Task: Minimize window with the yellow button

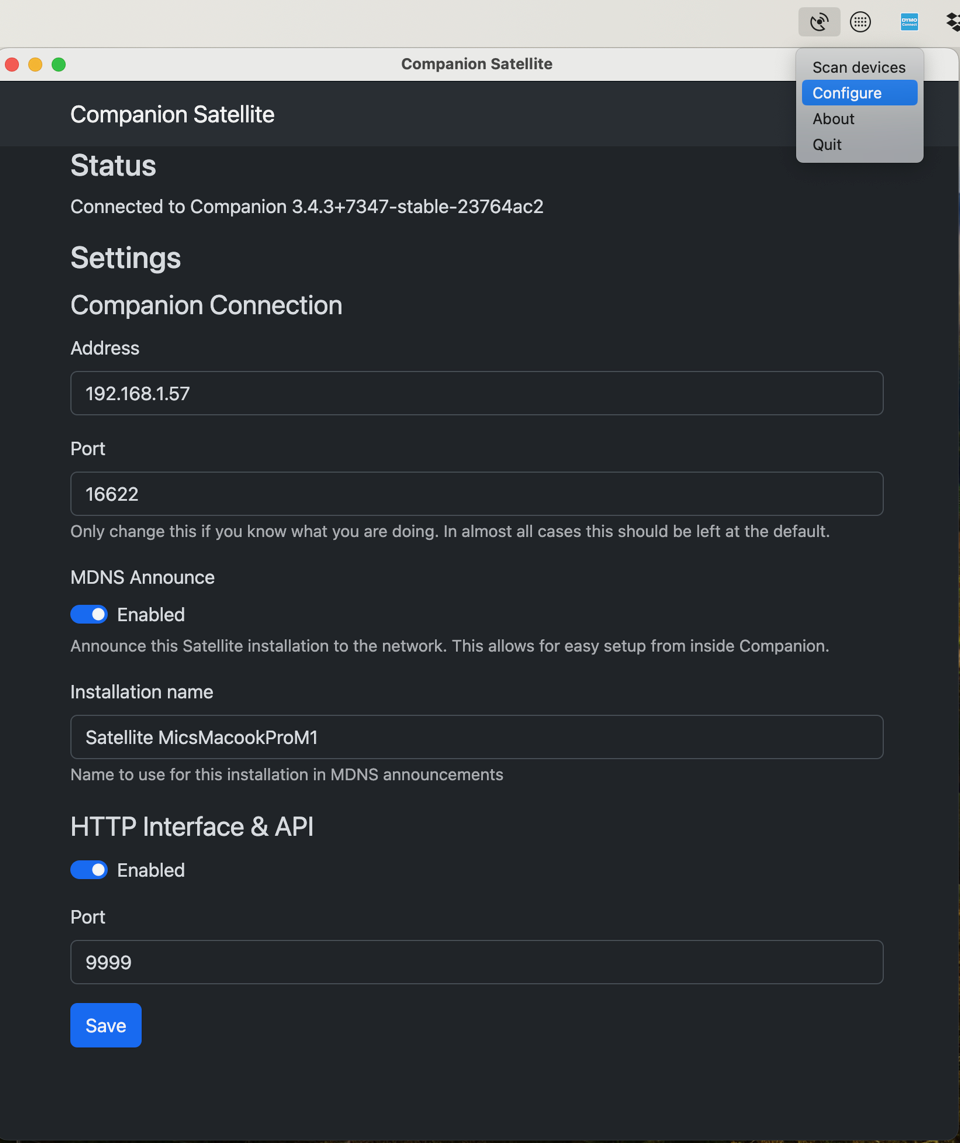Action: click(35, 64)
